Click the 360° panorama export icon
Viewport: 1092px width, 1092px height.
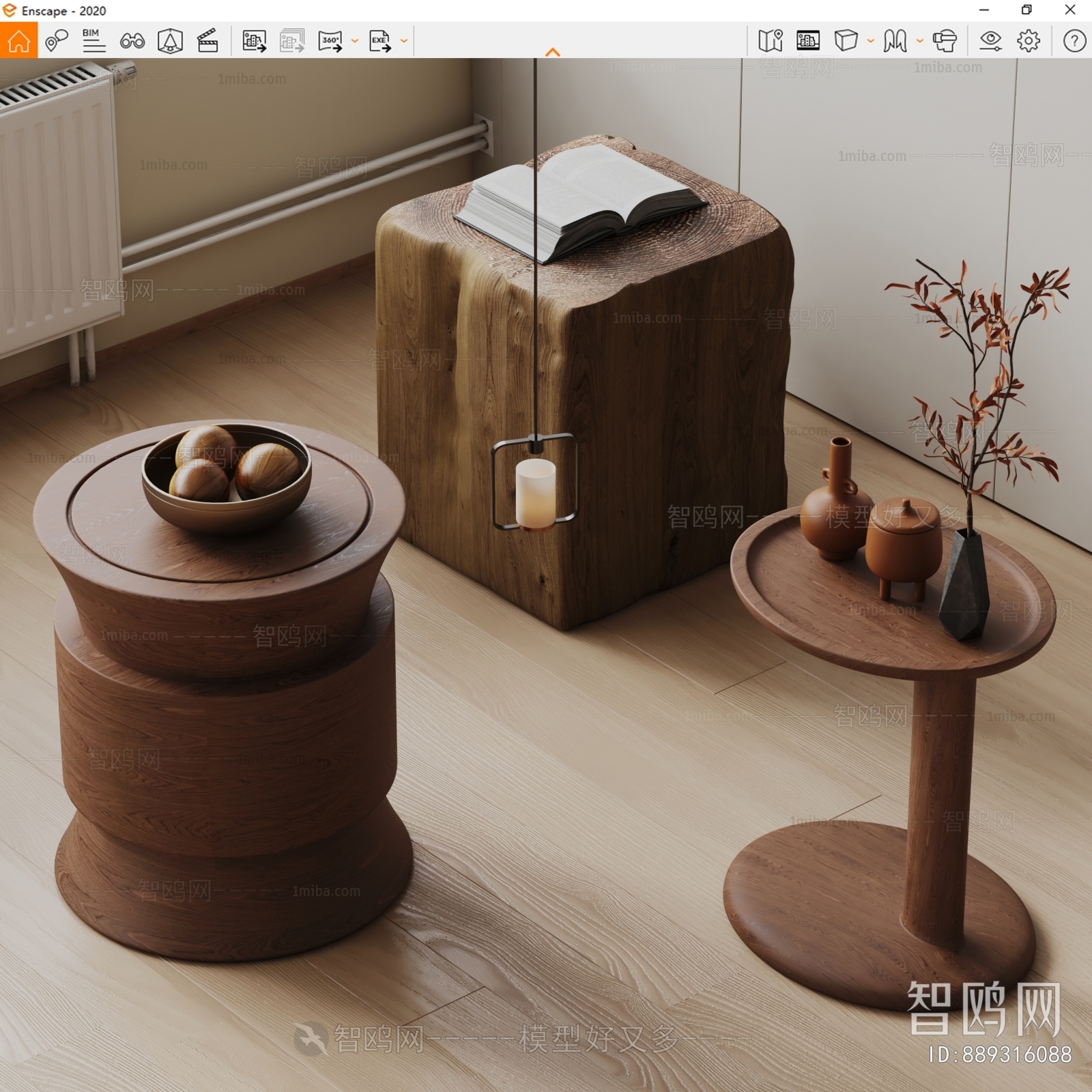point(330,41)
